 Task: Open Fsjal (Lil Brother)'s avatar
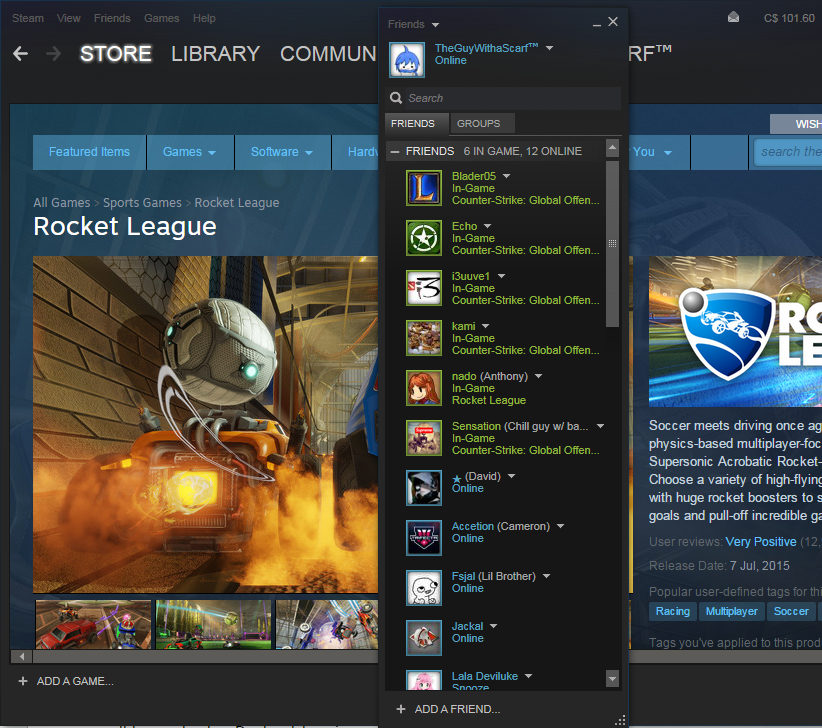point(424,588)
